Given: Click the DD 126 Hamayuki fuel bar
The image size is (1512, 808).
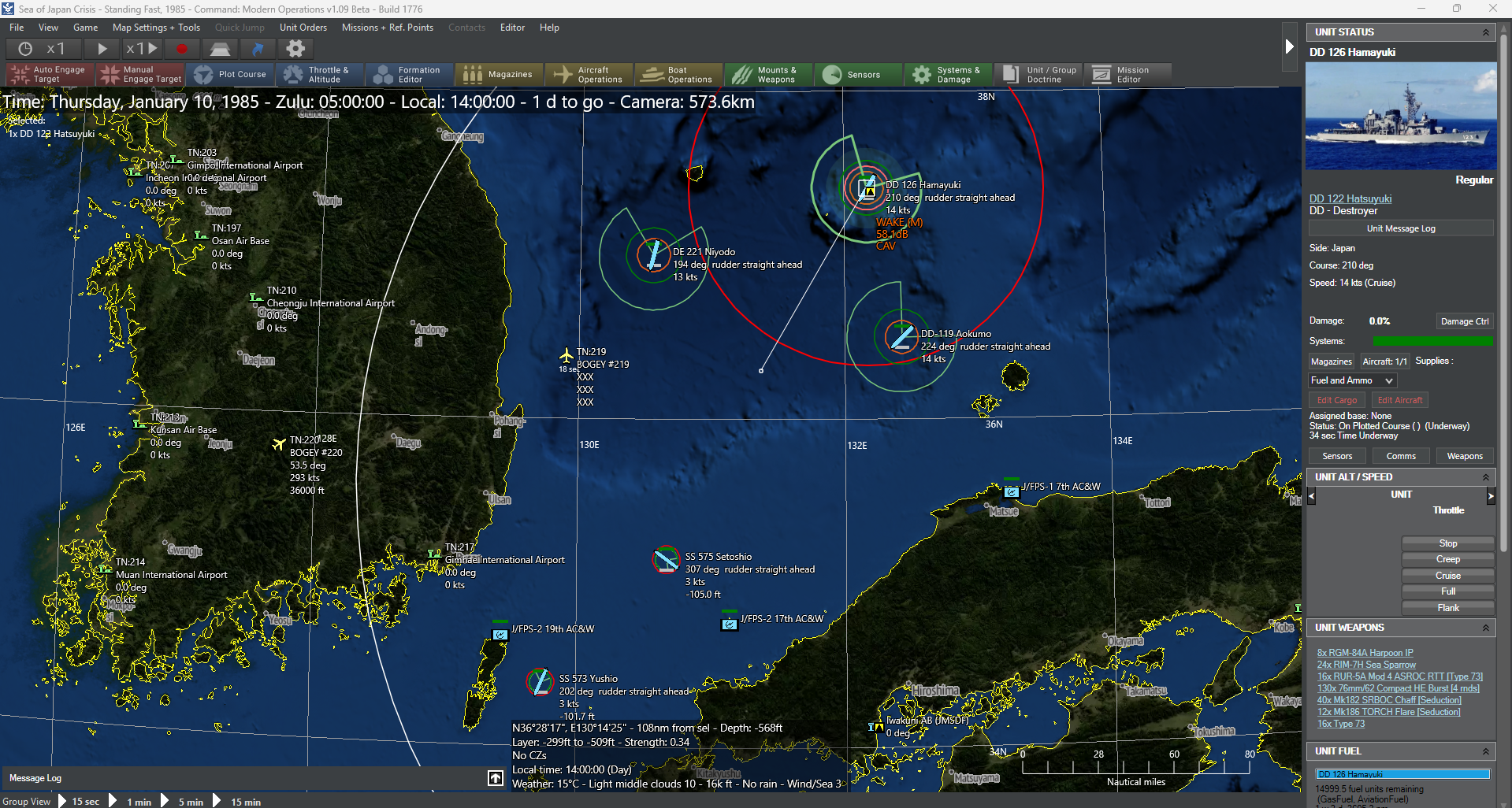Looking at the screenshot, I should 1402,774.
